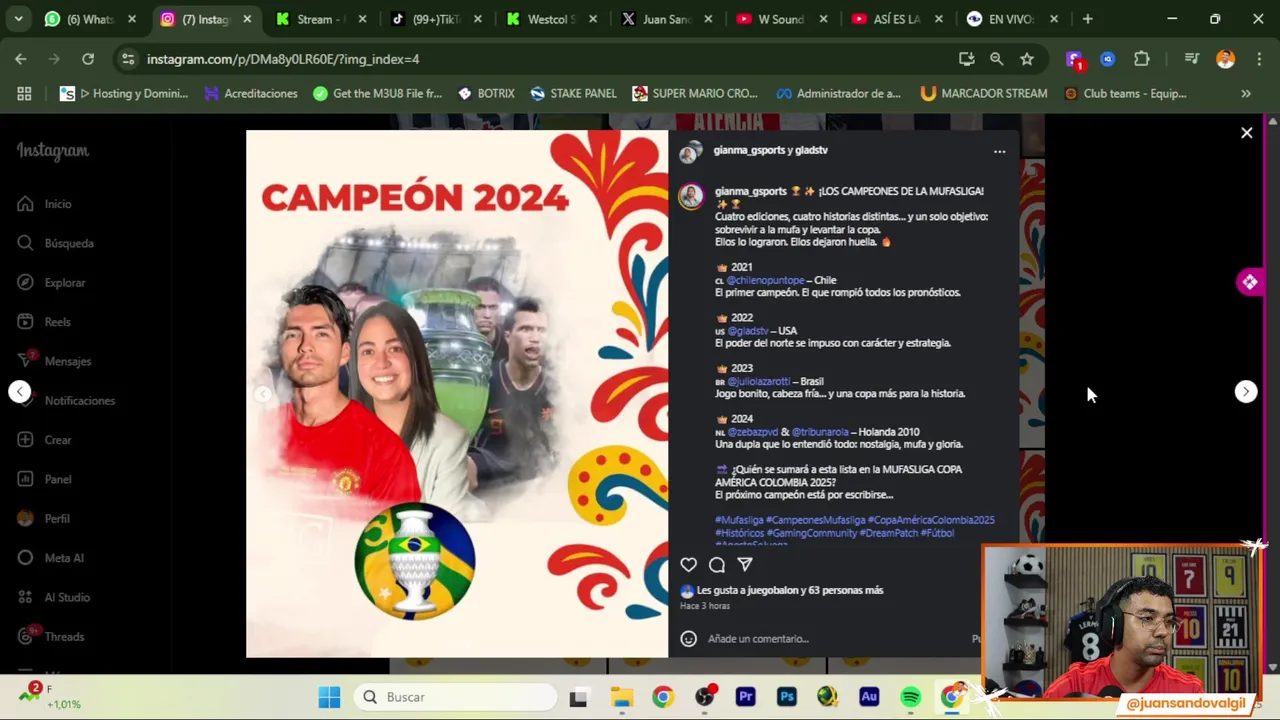Open Threads in the sidebar
The width and height of the screenshot is (1280, 720).
click(x=52, y=637)
